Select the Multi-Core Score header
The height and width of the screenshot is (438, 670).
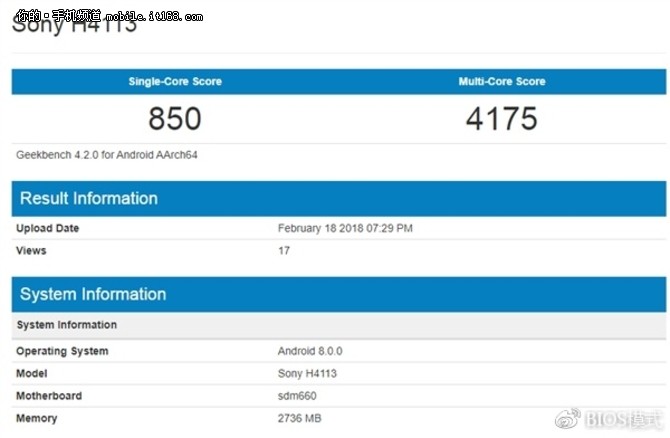pyautogui.click(x=502, y=81)
